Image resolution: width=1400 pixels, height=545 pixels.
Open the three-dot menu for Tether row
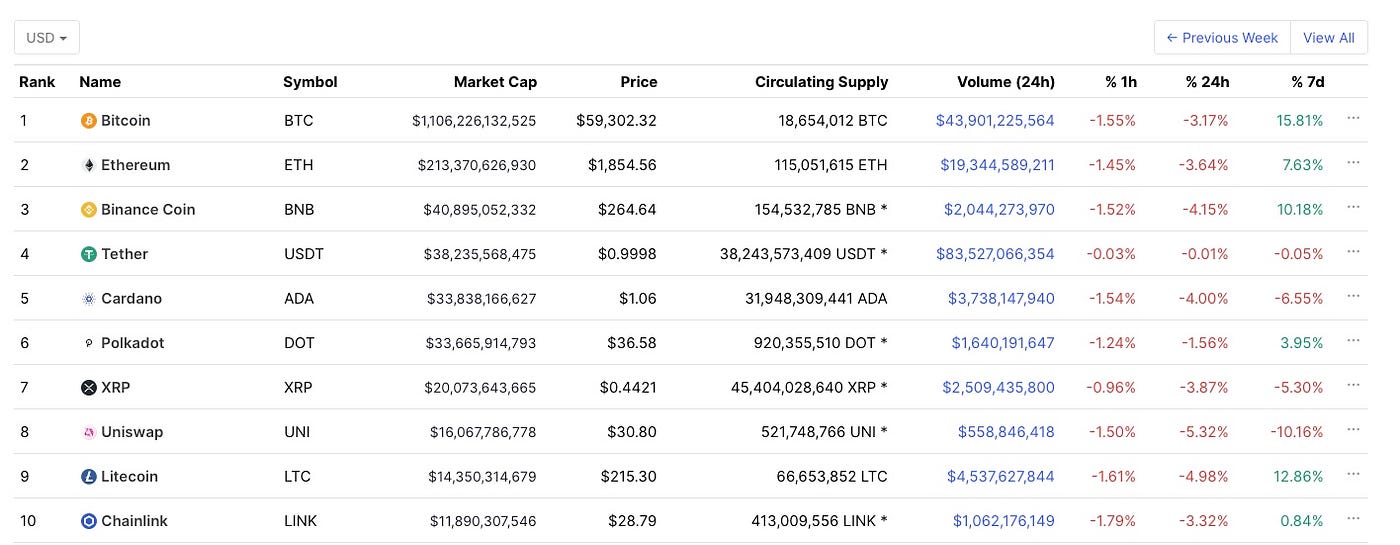[1353, 251]
